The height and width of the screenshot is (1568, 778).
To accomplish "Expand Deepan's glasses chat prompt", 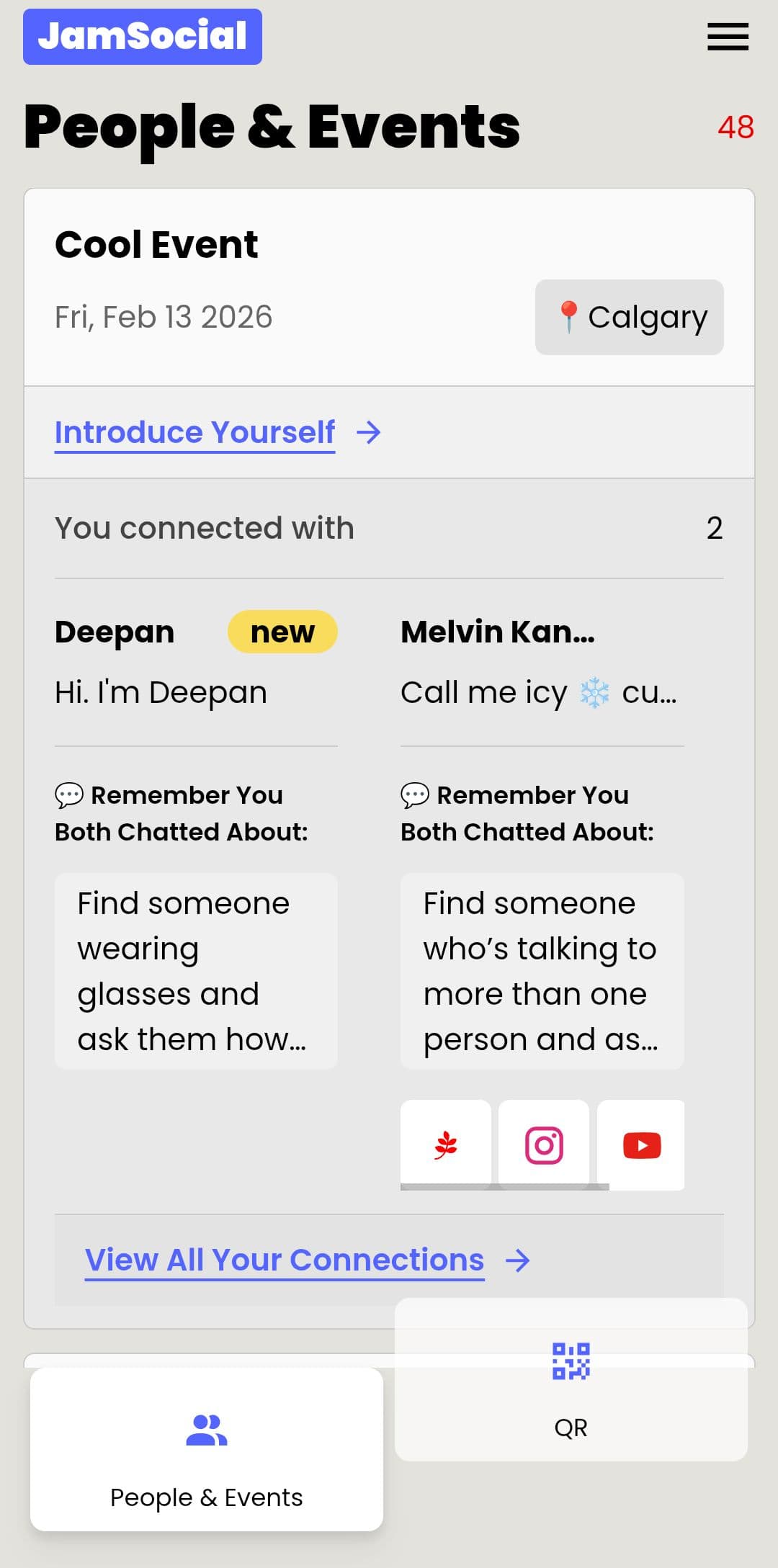I will coord(196,971).
